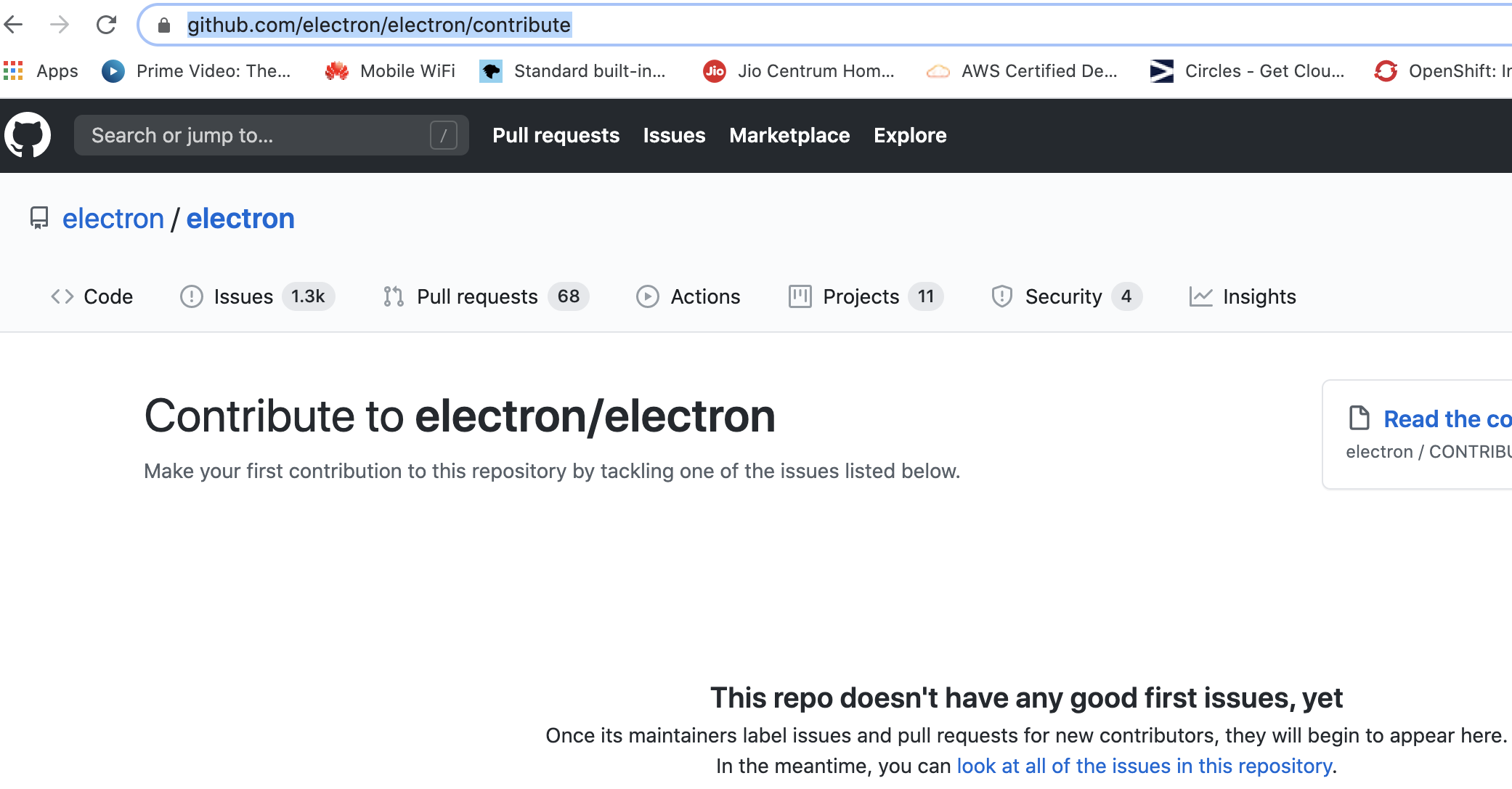Image resolution: width=1512 pixels, height=789 pixels.
Task: Focus the 'Search or jump to...' field
Action: (272, 135)
